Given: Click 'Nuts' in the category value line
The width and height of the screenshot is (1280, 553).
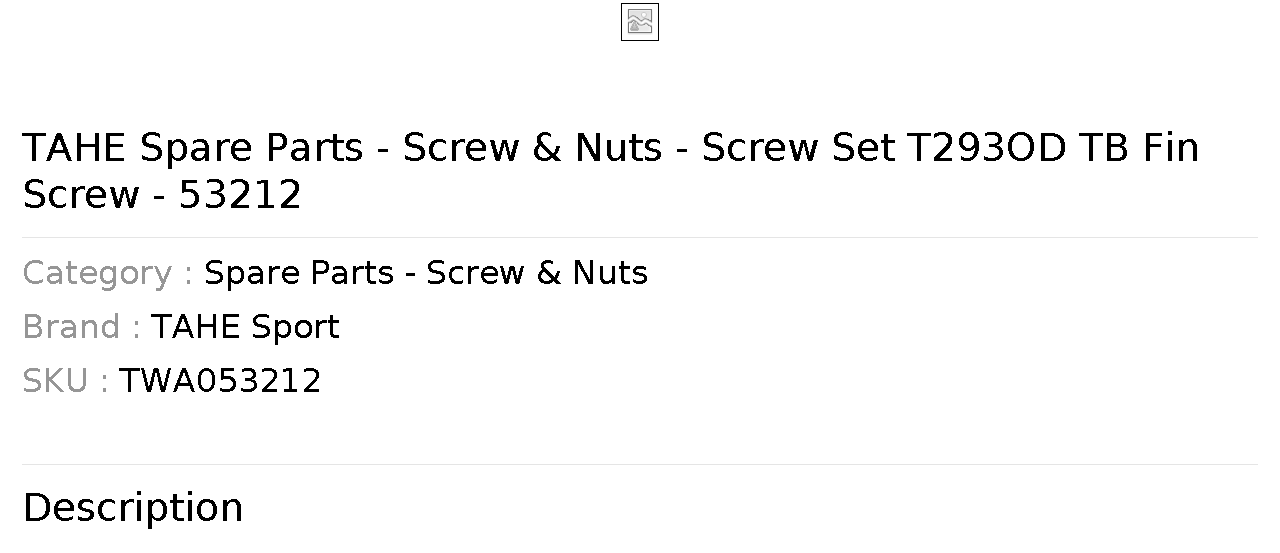Looking at the screenshot, I should coord(610,273).
